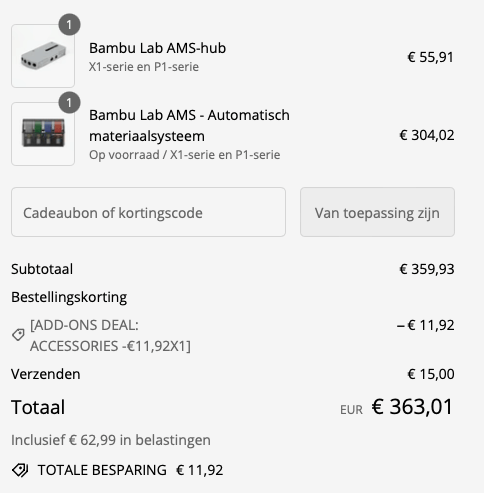Click the € 304,02 item price
Image resolution: width=484 pixels, height=493 pixels.
[427, 135]
